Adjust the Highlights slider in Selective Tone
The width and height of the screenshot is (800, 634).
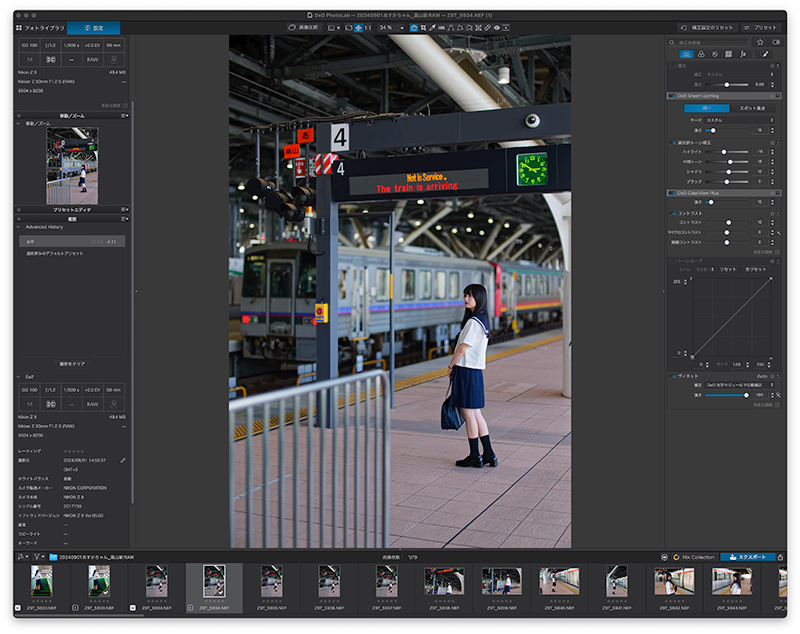[x=724, y=152]
